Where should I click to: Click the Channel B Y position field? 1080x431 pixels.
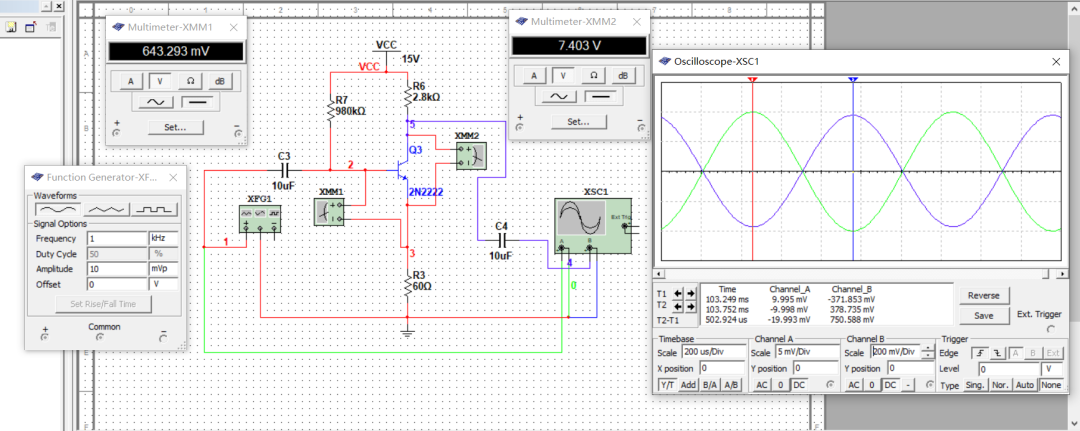tap(911, 368)
